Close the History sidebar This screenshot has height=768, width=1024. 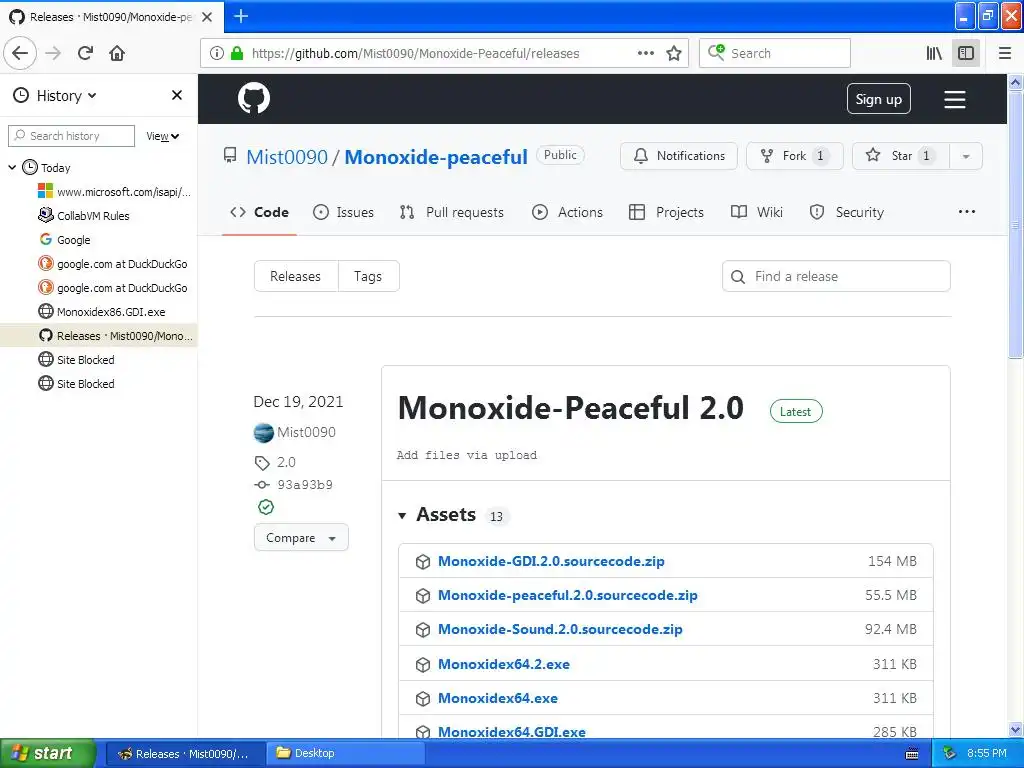coord(176,95)
